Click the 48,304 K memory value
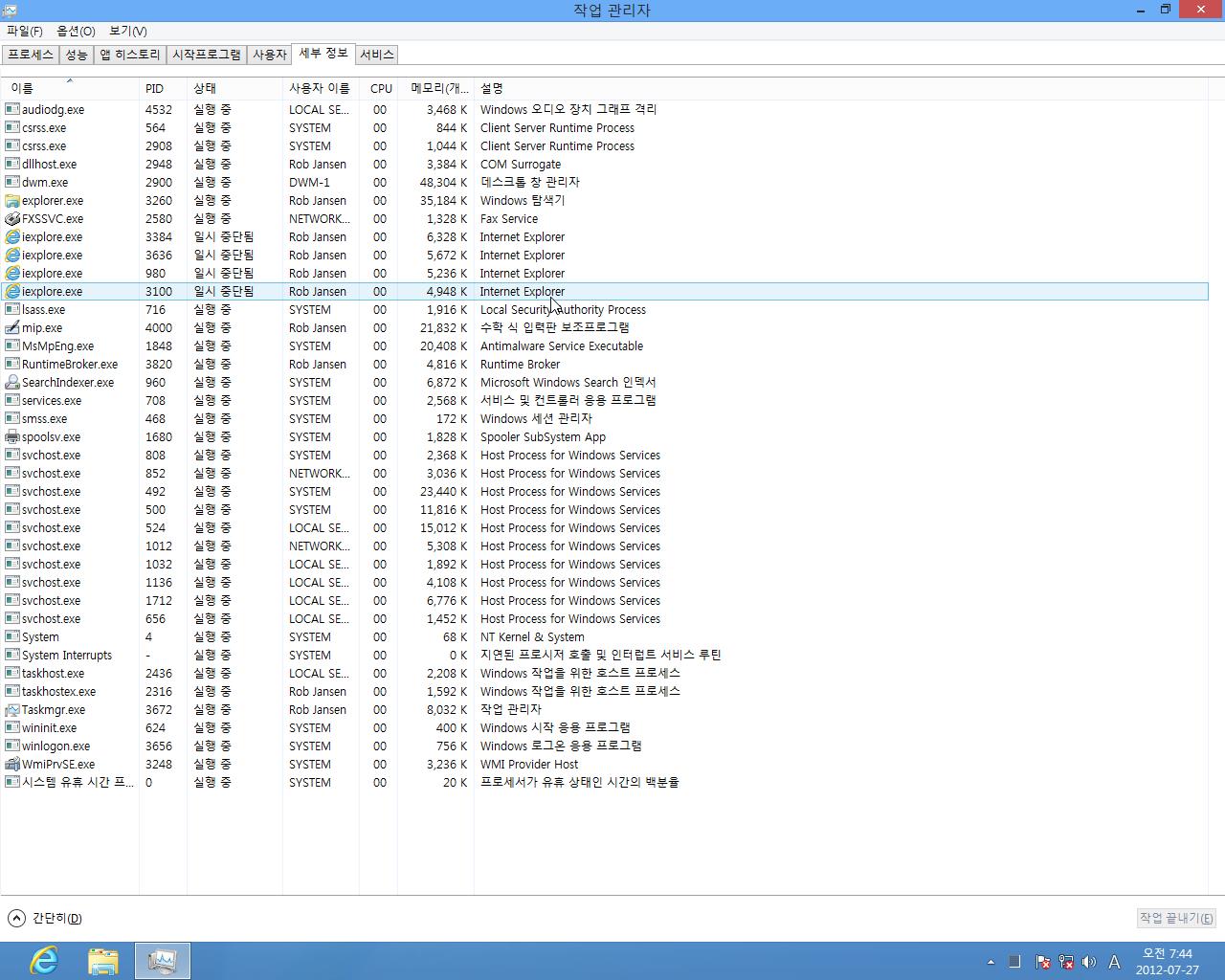The width and height of the screenshot is (1225, 980). coord(444,182)
